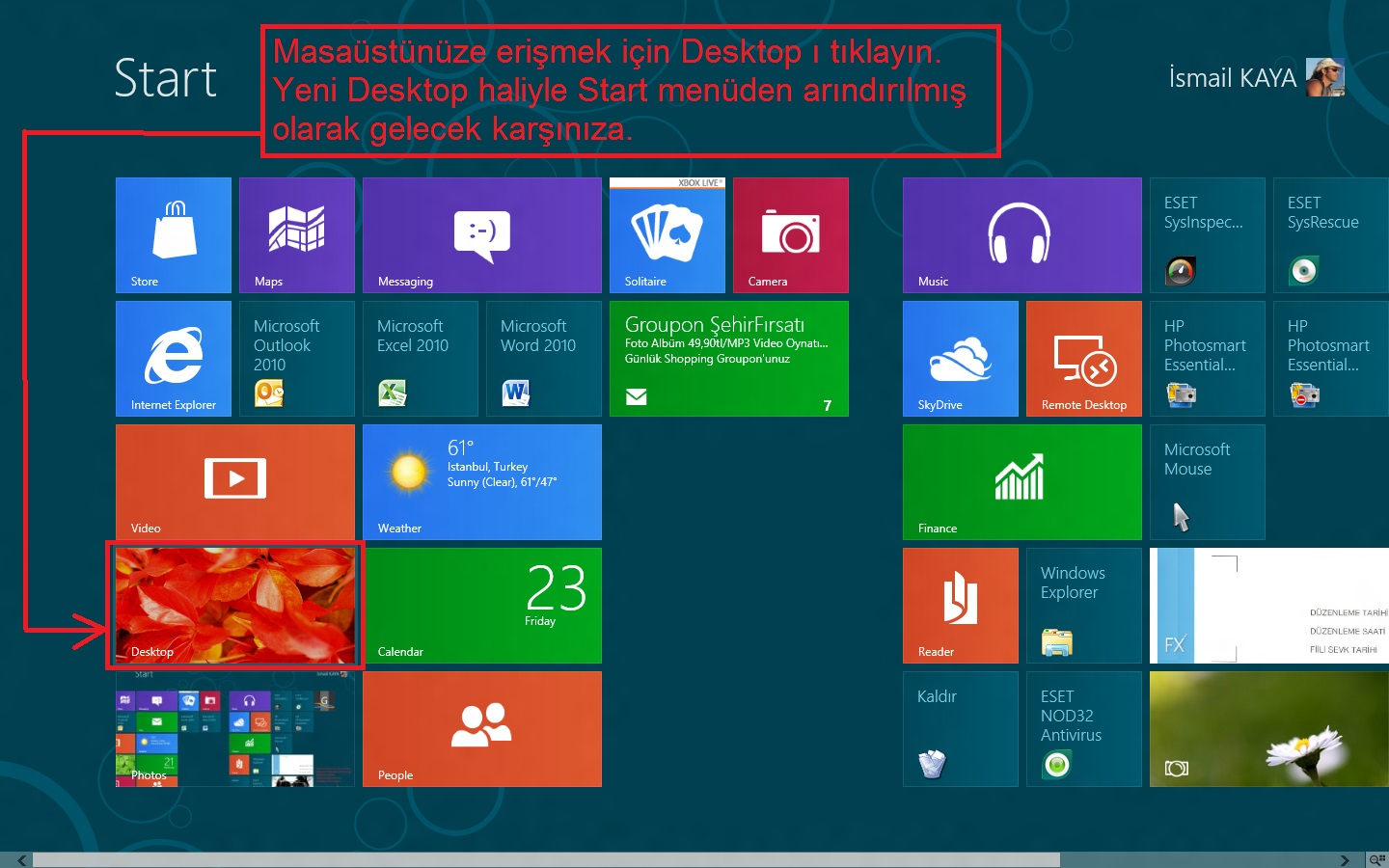Open the Camera tile
This screenshot has height=868, width=1389.
pyautogui.click(x=791, y=235)
